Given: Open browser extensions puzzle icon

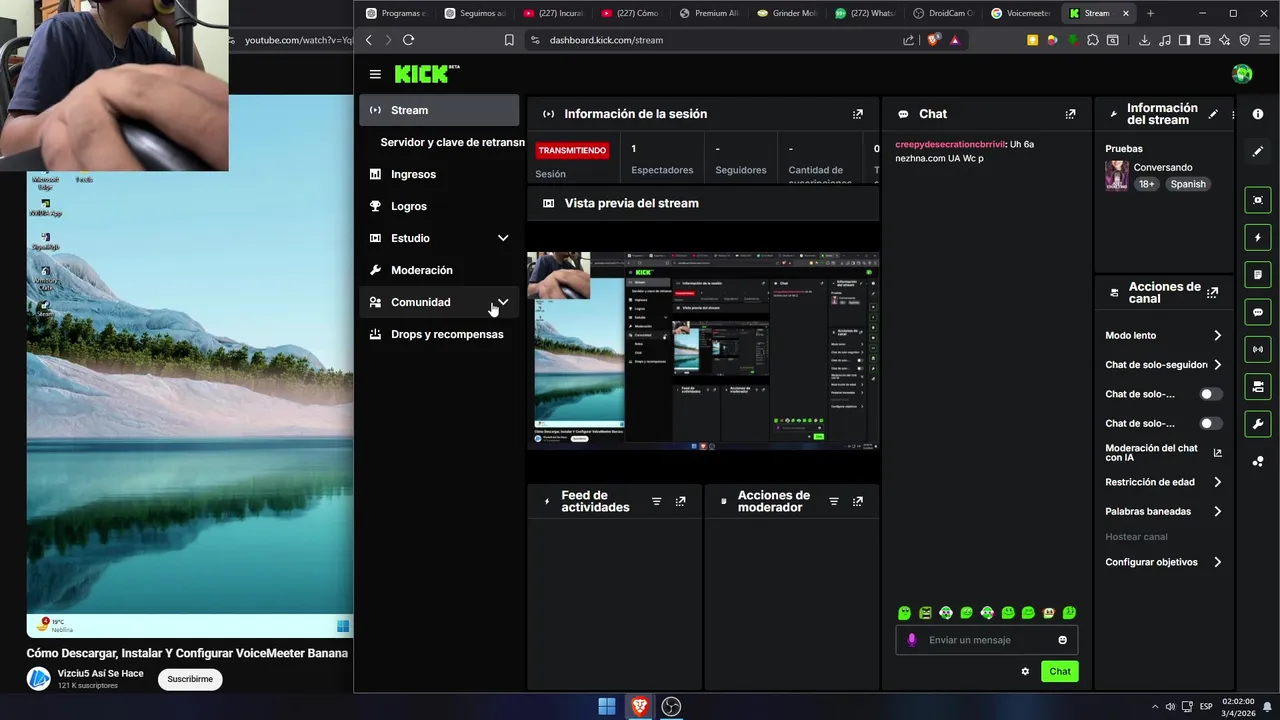Looking at the screenshot, I should [x=1093, y=40].
